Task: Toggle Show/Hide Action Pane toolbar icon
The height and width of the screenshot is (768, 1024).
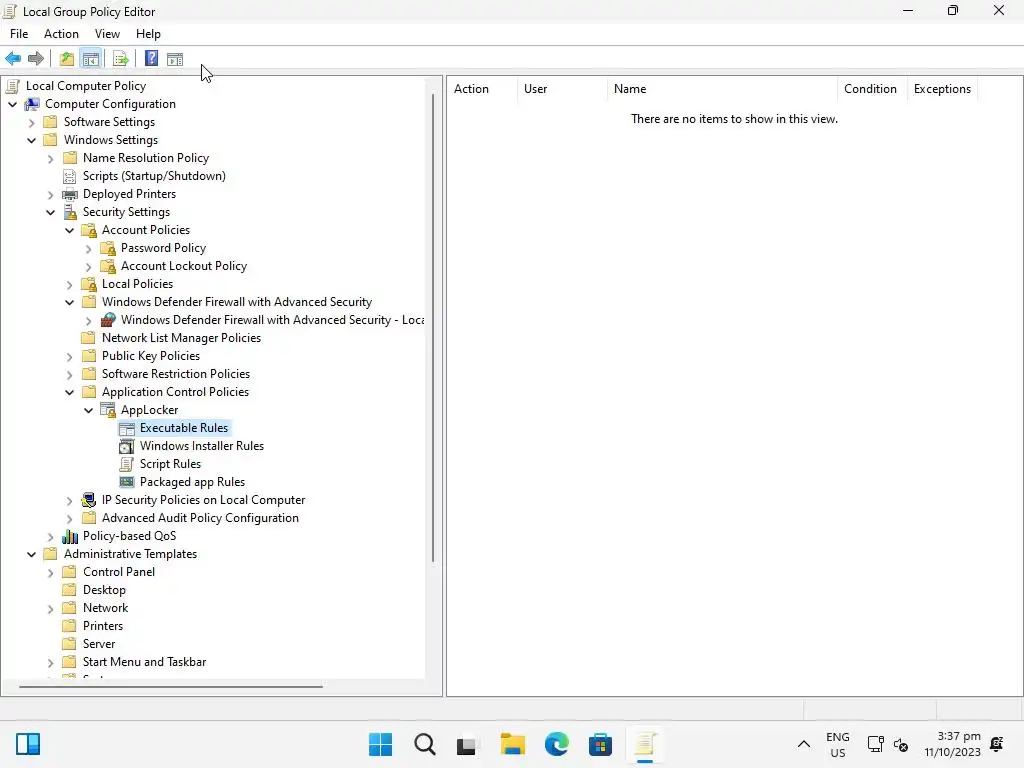Action: click(x=175, y=59)
